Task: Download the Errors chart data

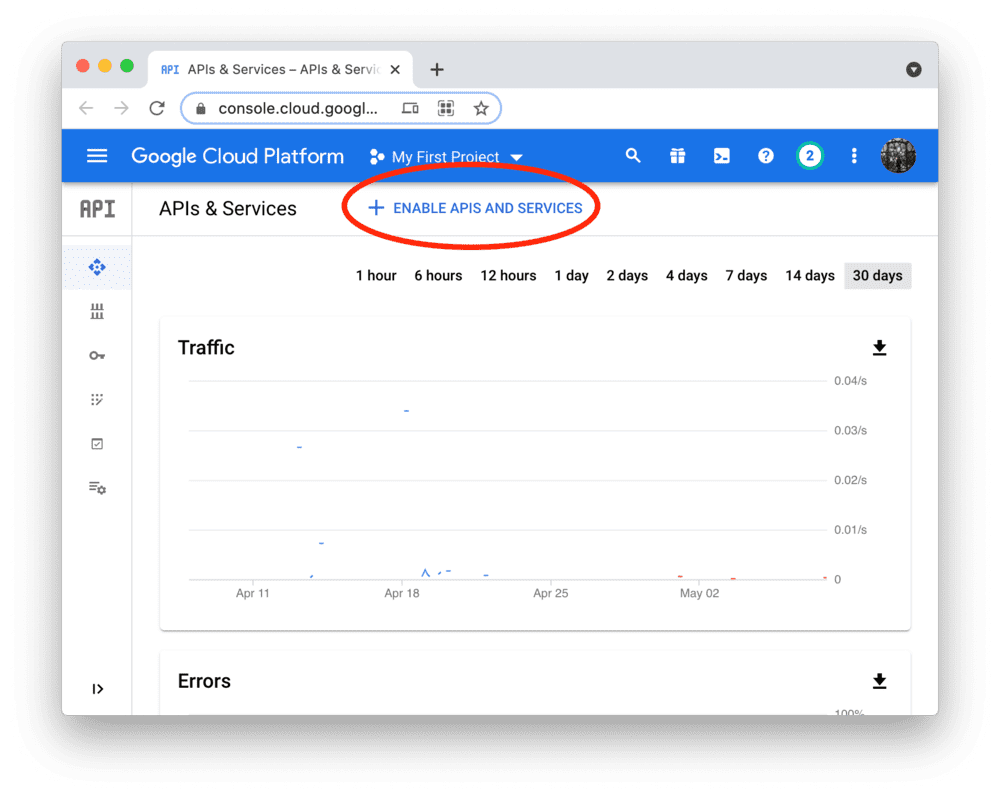Action: click(879, 681)
